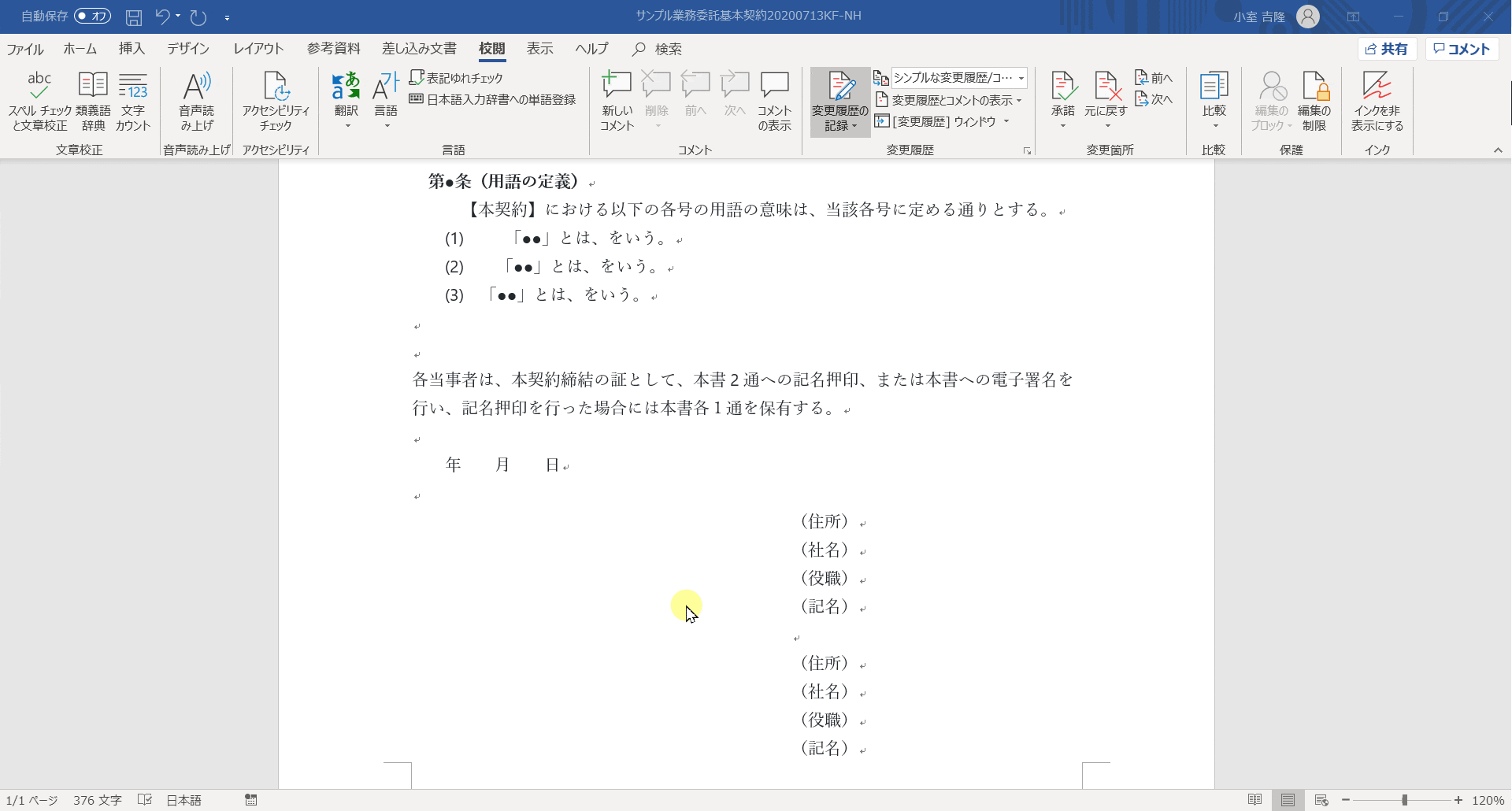Switch to the デザイン tab
This screenshot has height=811, width=1512.
[x=187, y=49]
